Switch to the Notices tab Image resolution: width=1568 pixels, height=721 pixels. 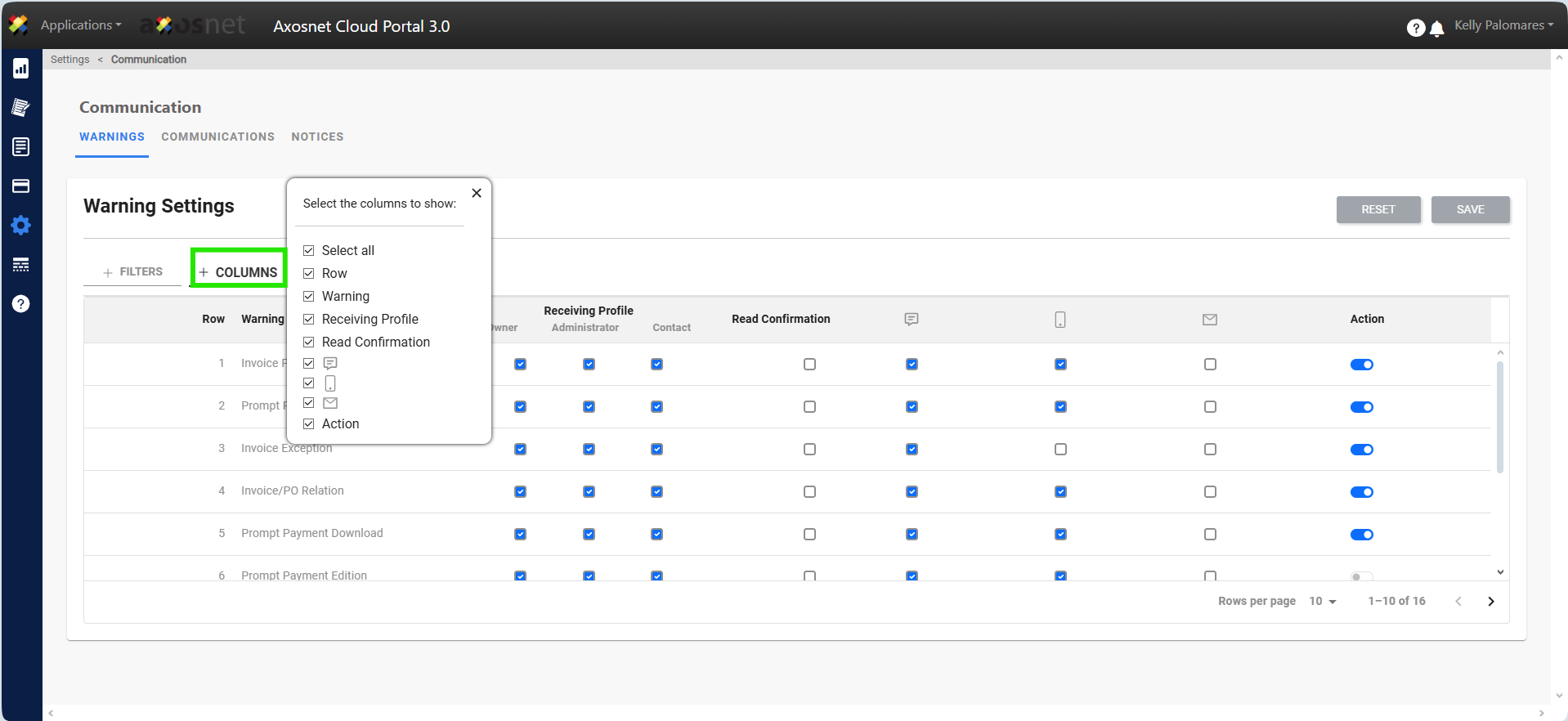(317, 137)
